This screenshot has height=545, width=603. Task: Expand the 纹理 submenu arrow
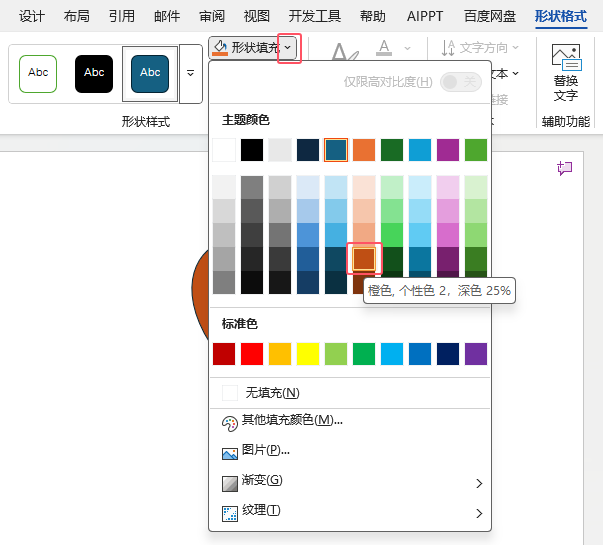click(x=479, y=513)
